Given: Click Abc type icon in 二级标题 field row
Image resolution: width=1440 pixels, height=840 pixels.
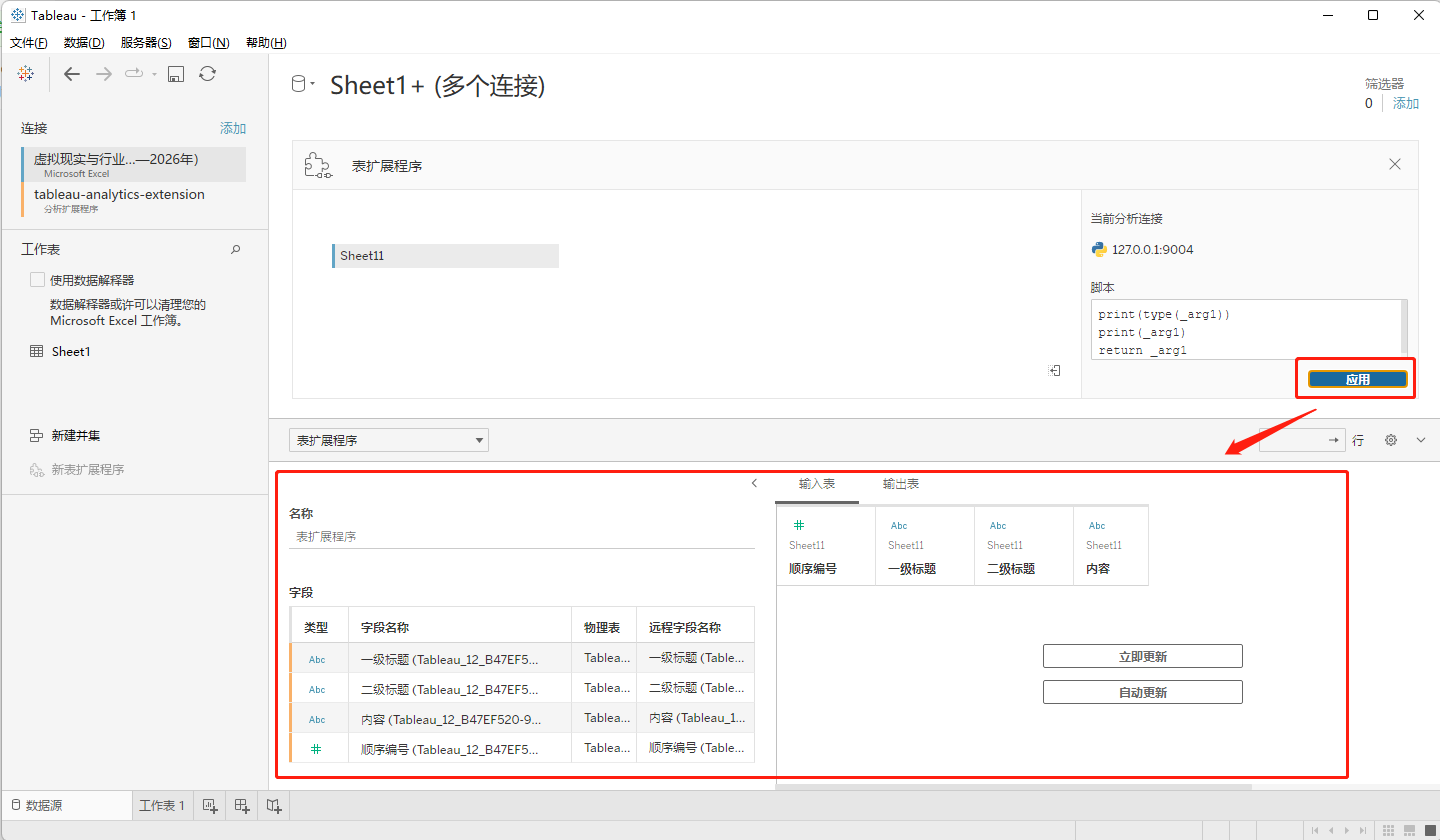Looking at the screenshot, I should [x=317, y=690].
